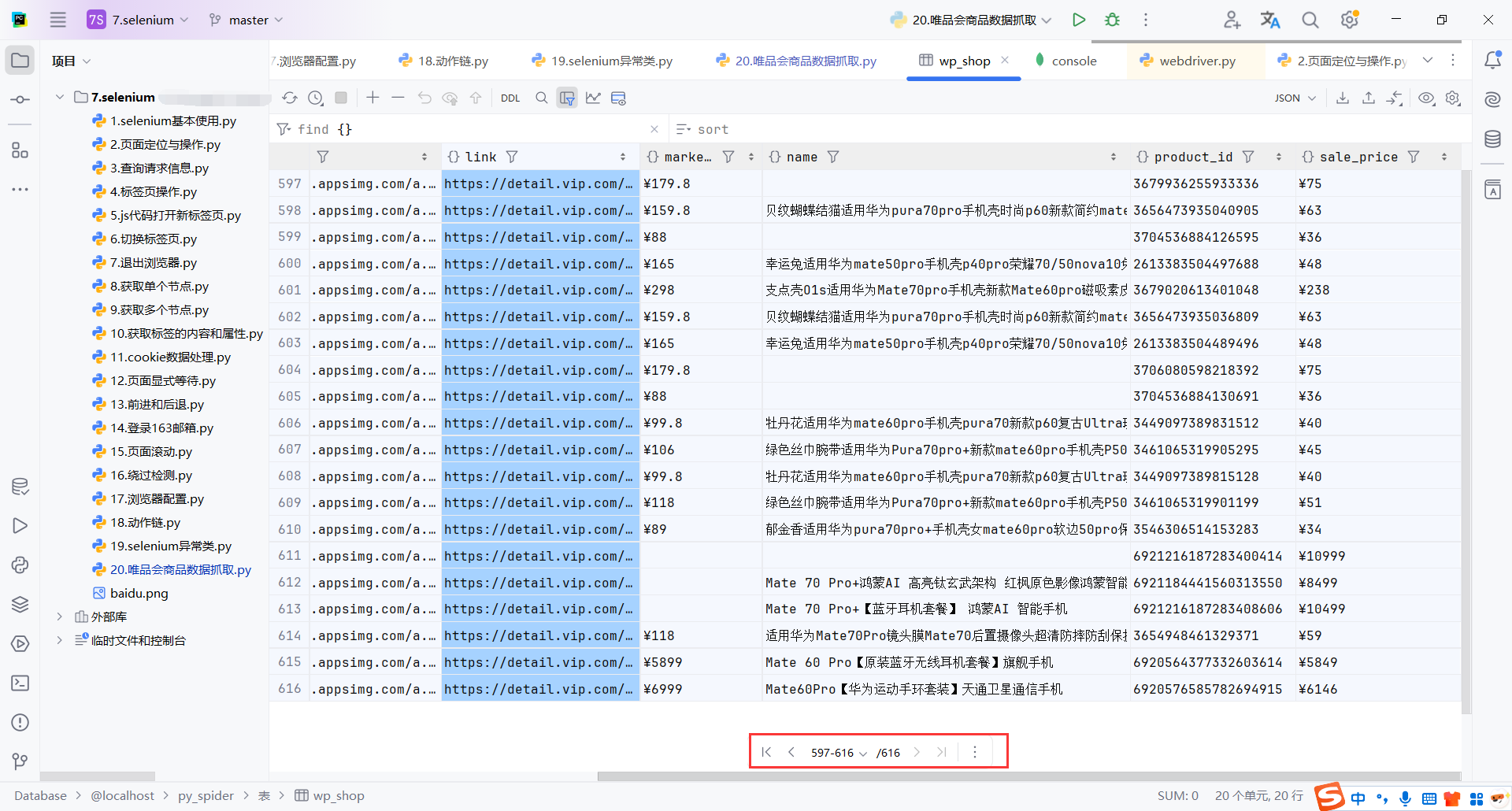Image resolution: width=1512 pixels, height=811 pixels.
Task: Click the table preview icon with eye
Action: (619, 98)
